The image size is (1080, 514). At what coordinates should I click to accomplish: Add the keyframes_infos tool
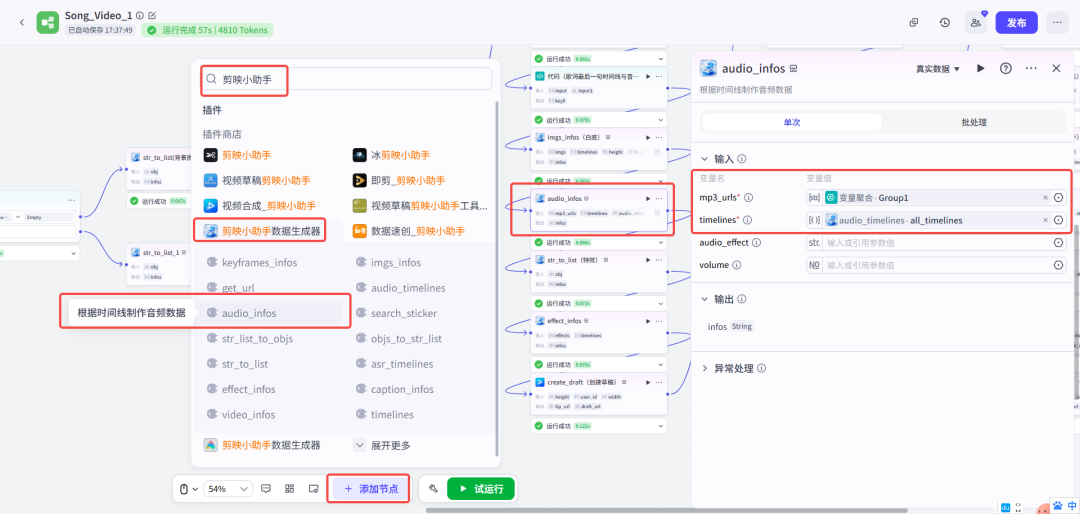tap(261, 263)
